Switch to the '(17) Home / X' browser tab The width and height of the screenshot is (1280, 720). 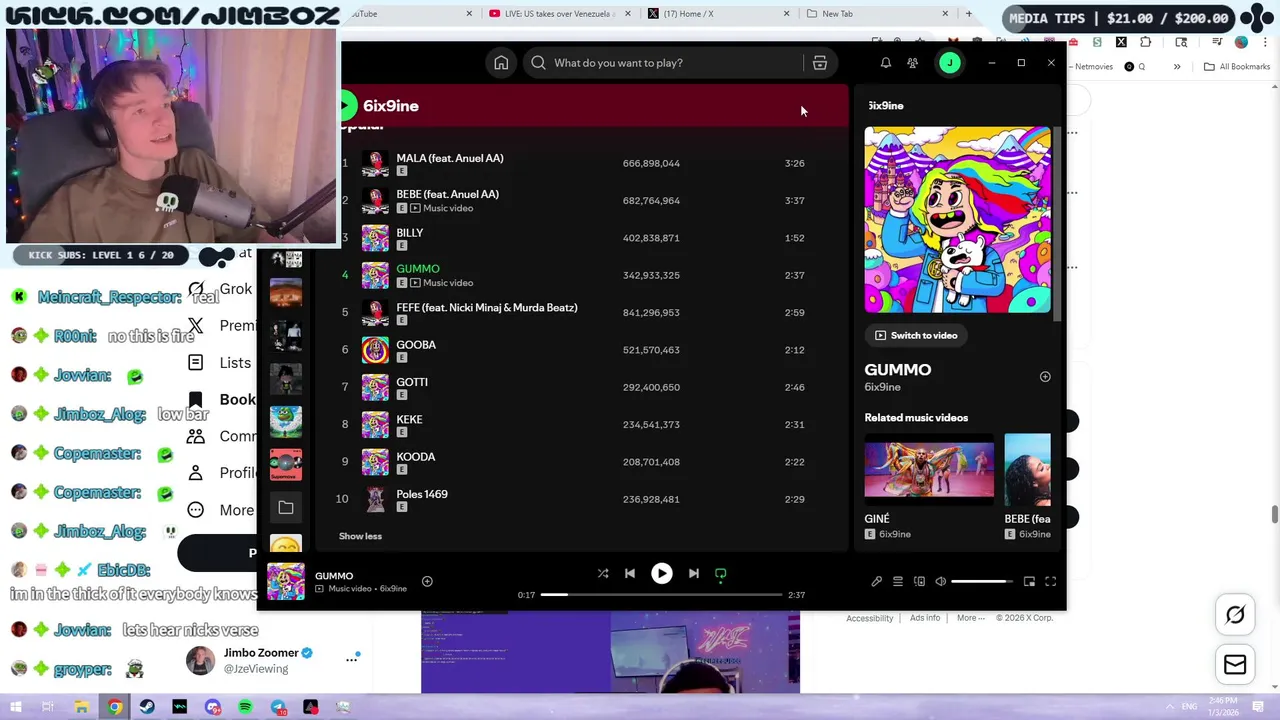(x=716, y=14)
